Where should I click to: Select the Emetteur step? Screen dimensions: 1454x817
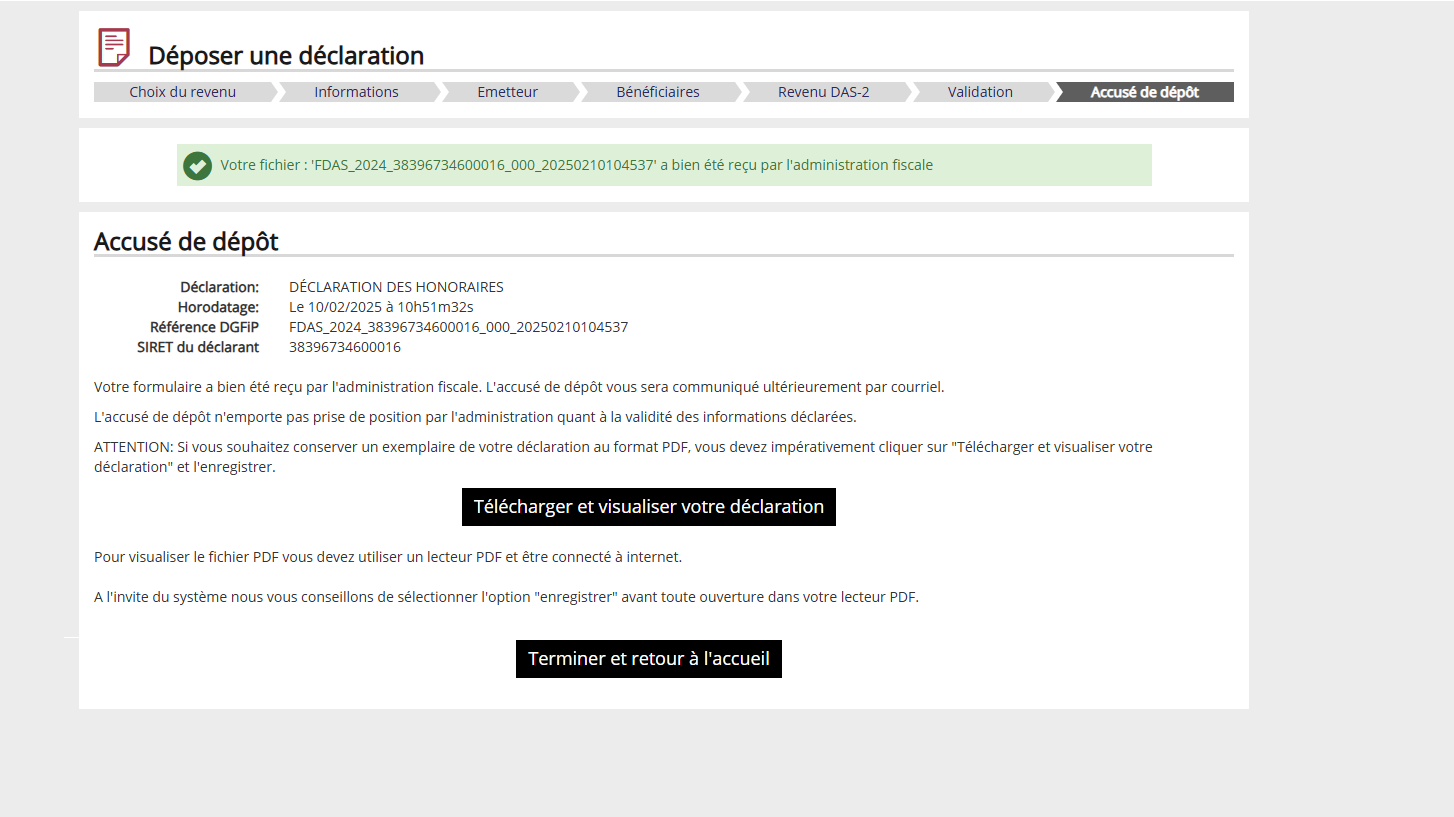tap(507, 92)
